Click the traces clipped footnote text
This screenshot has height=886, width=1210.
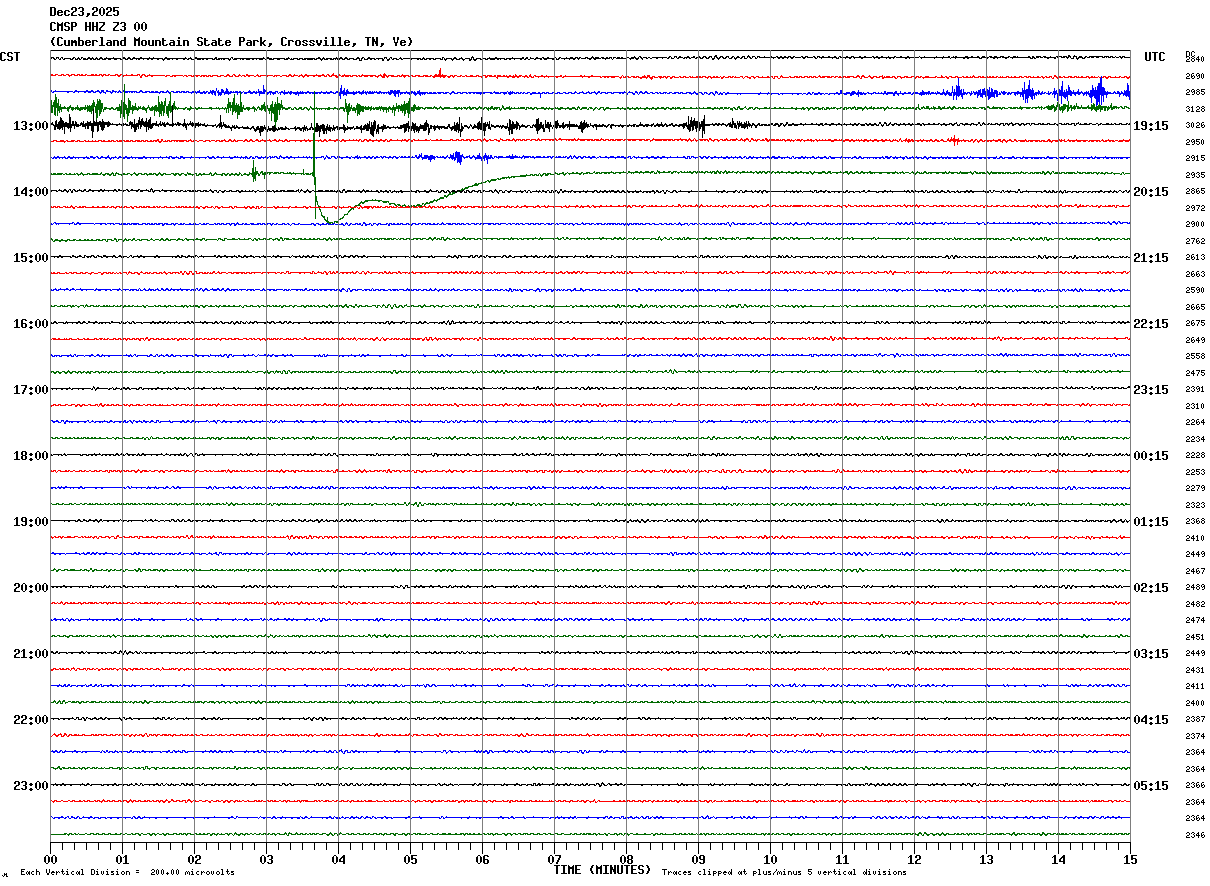[784, 873]
